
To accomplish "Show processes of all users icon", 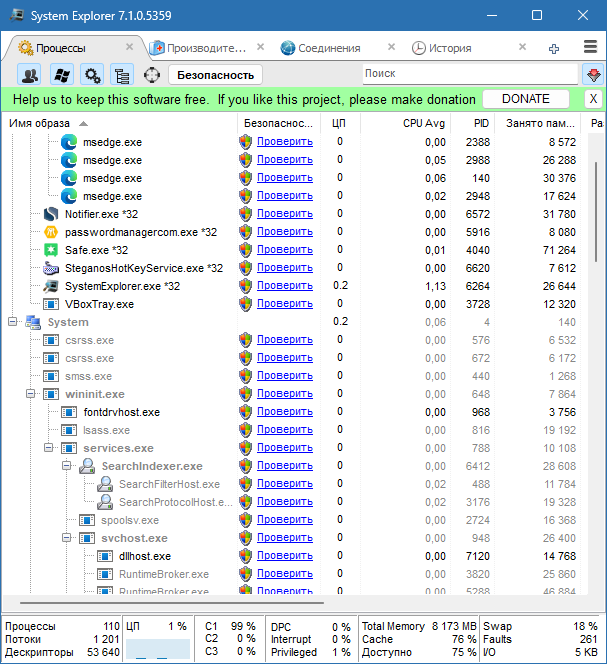I will coord(29,75).
